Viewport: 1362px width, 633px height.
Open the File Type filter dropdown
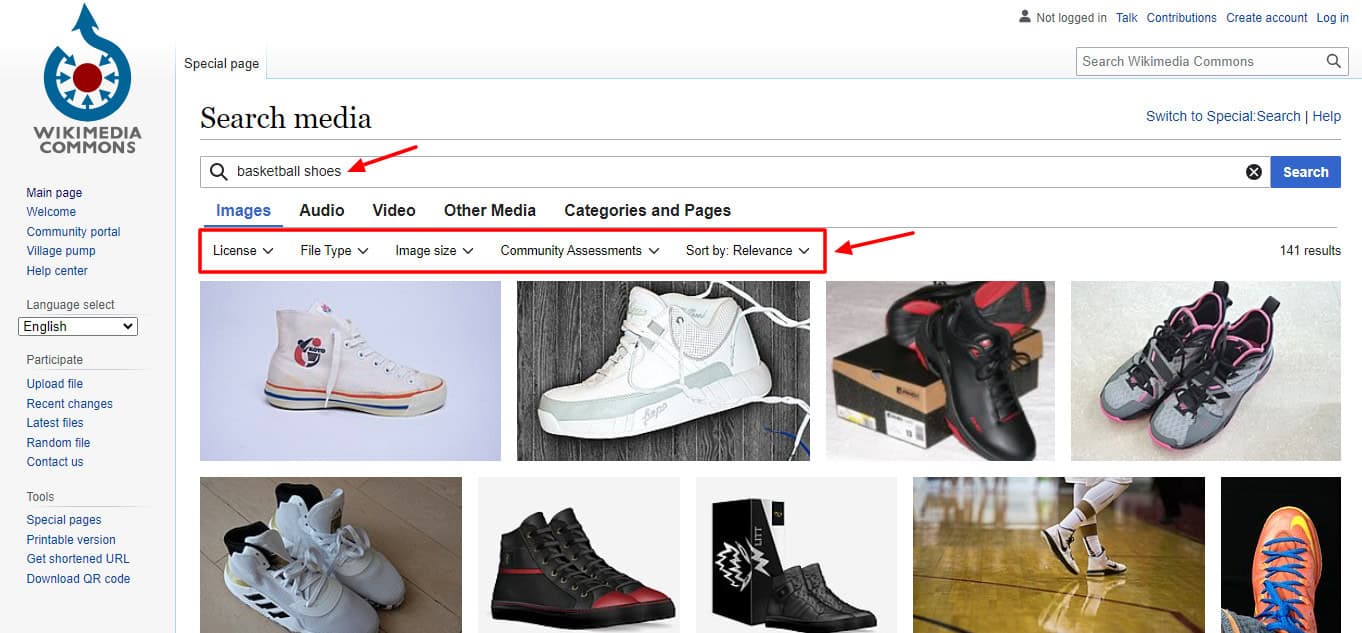pyautogui.click(x=334, y=251)
